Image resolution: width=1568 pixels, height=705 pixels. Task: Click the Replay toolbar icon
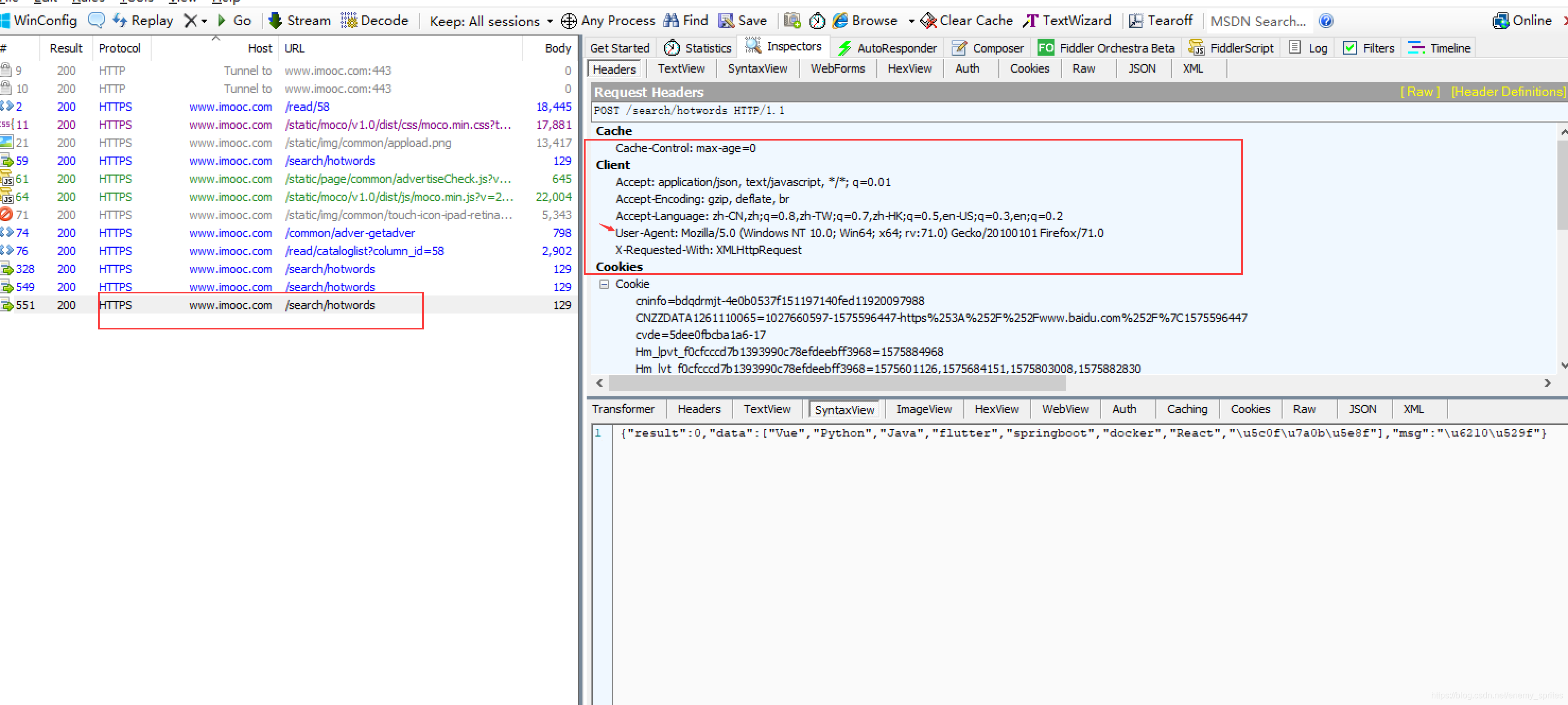(x=120, y=21)
